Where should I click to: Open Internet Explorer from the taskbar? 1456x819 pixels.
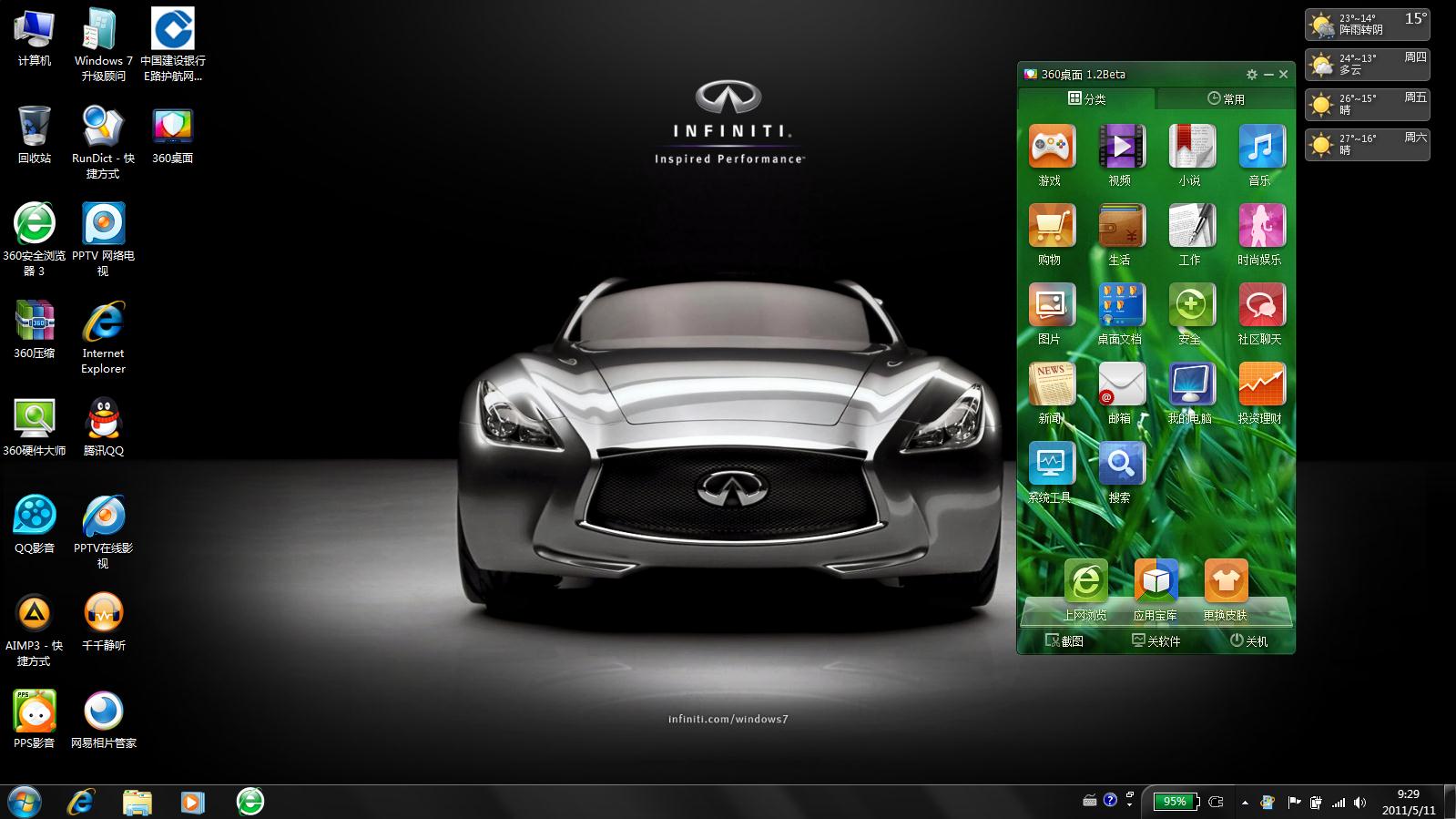point(81,802)
